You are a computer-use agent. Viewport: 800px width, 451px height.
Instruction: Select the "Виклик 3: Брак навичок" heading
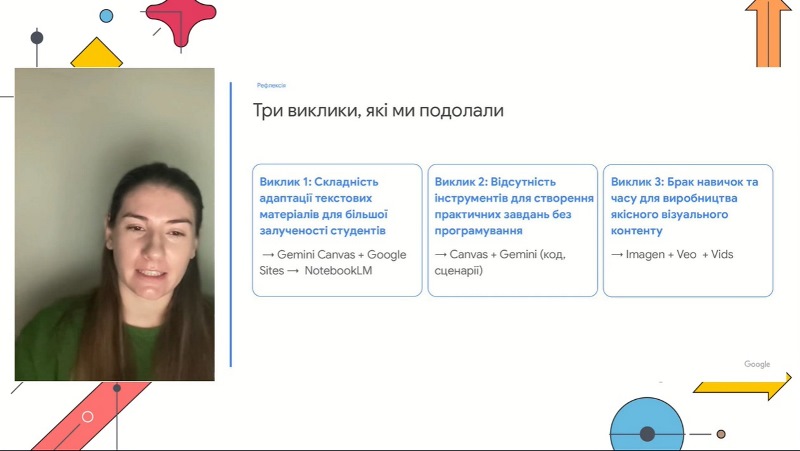click(x=684, y=206)
